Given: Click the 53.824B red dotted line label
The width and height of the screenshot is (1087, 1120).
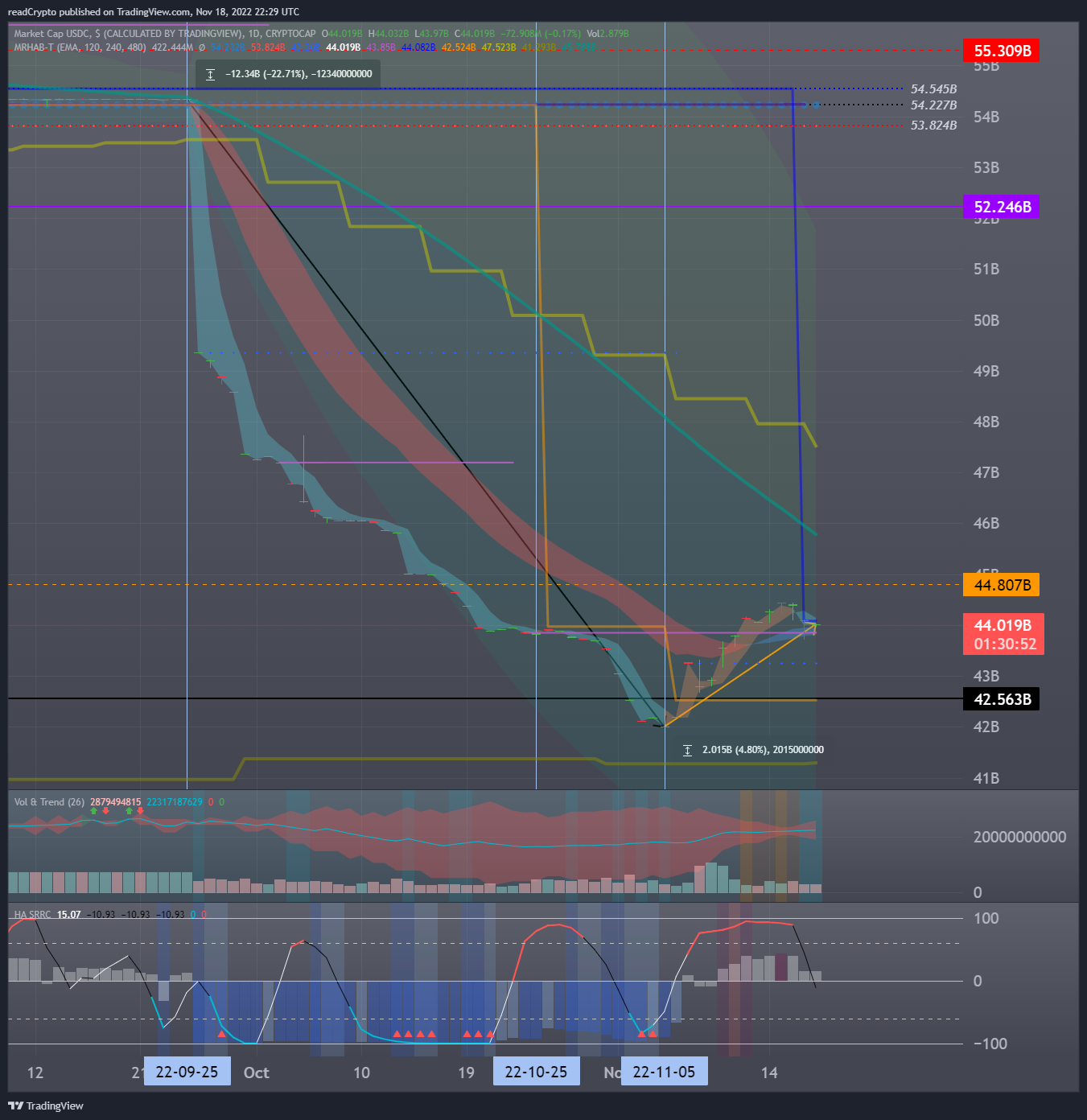Looking at the screenshot, I should (933, 126).
